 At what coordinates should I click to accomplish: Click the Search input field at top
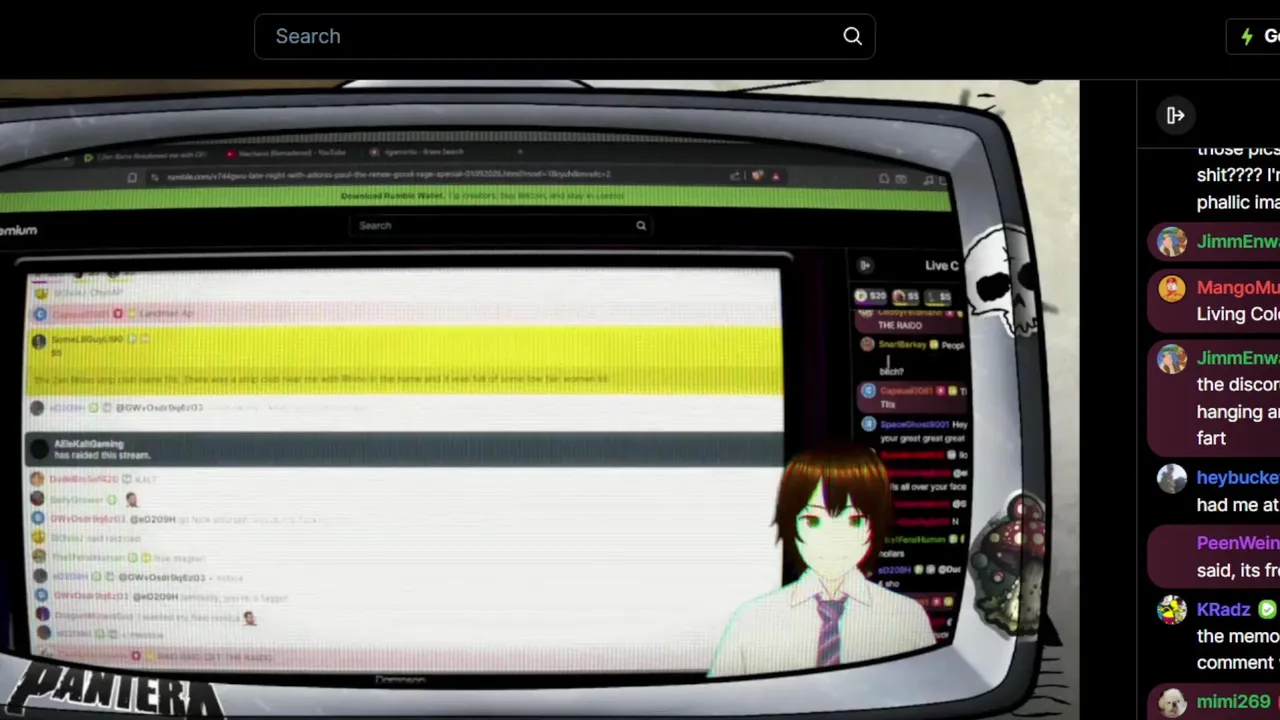[x=564, y=36]
